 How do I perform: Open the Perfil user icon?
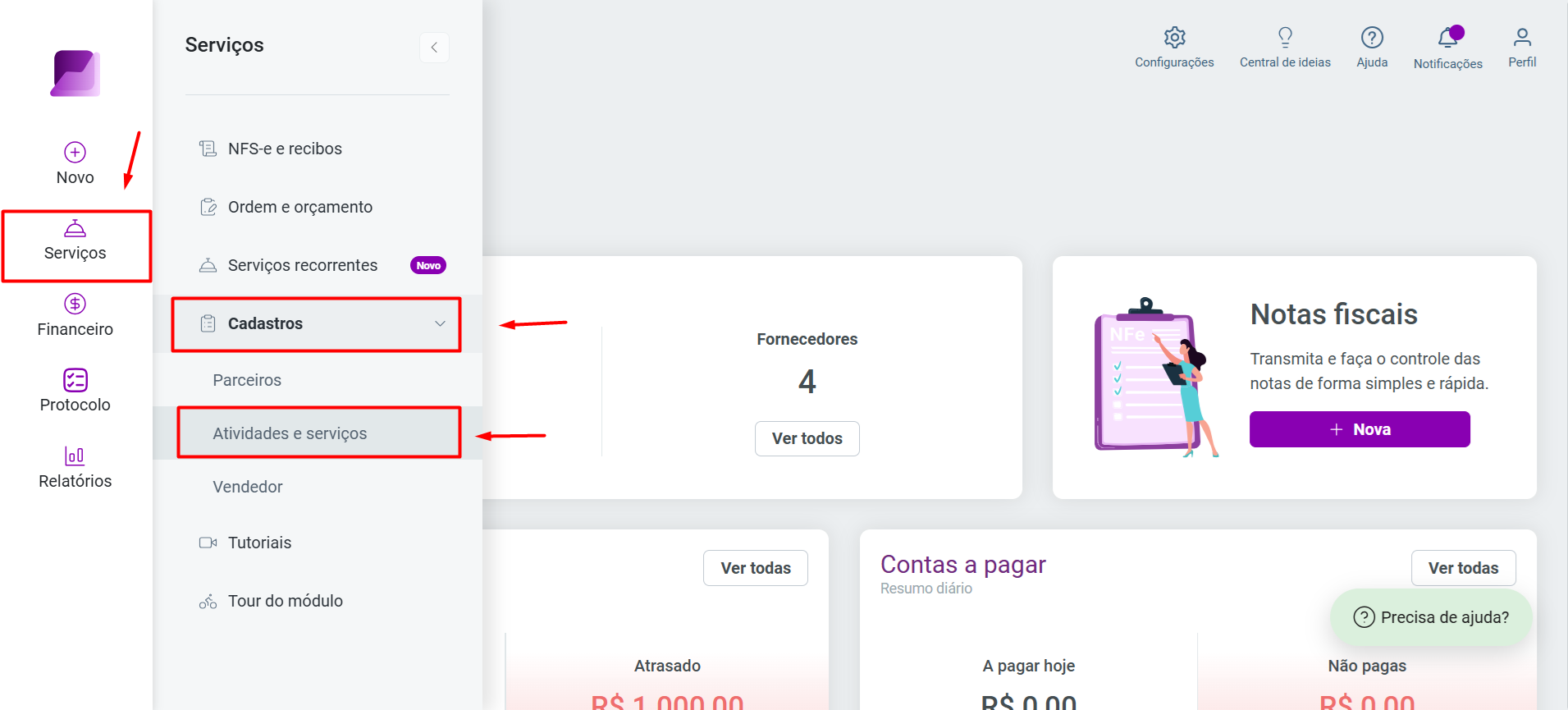(x=1522, y=37)
